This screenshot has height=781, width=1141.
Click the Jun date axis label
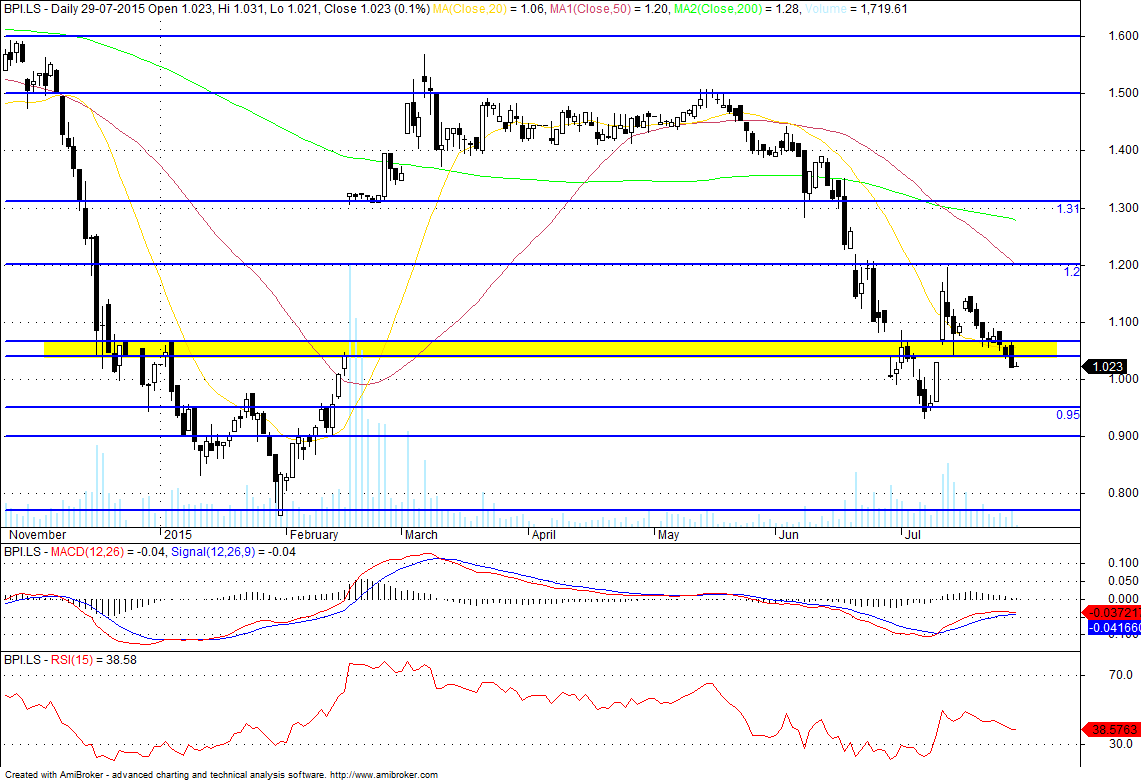click(789, 535)
